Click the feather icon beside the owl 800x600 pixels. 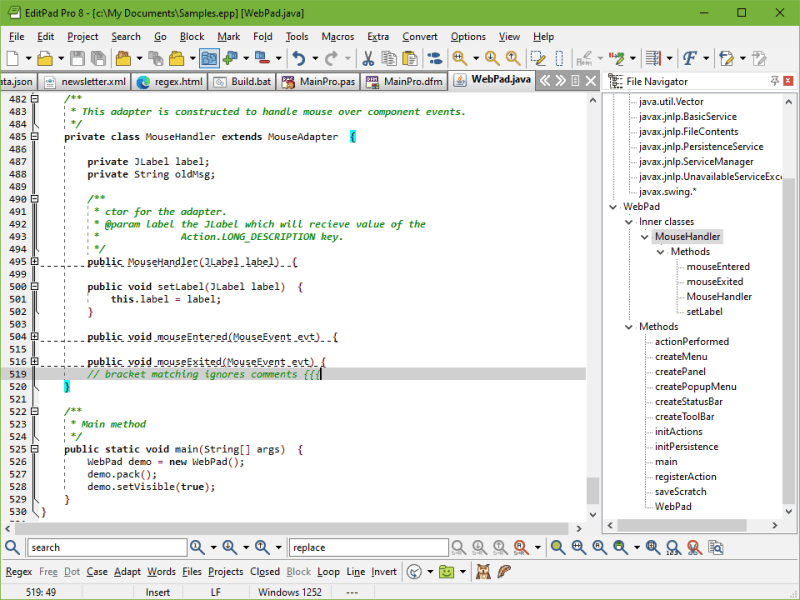pyautogui.click(x=504, y=571)
